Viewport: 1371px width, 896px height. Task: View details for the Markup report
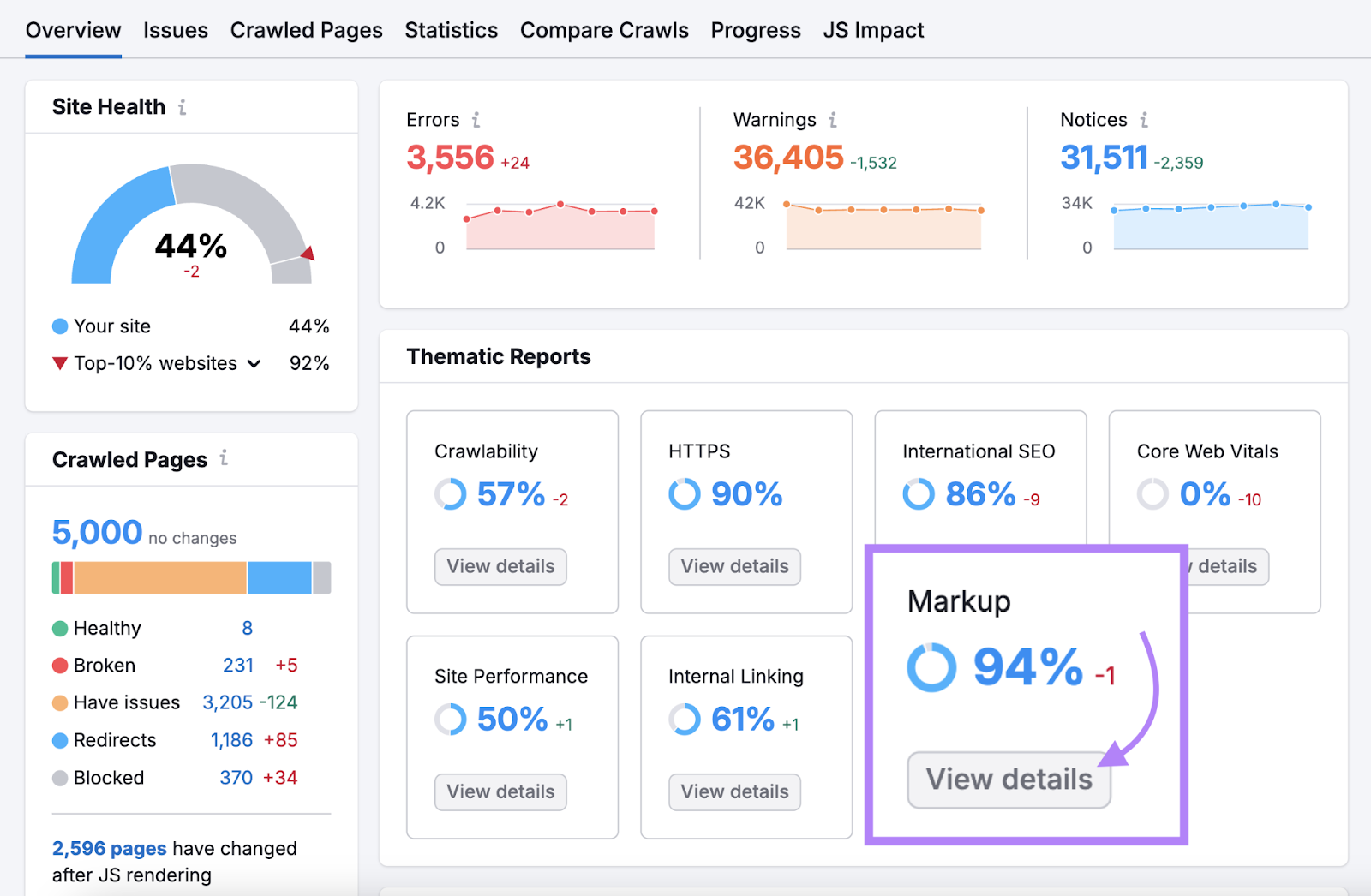click(x=1009, y=780)
